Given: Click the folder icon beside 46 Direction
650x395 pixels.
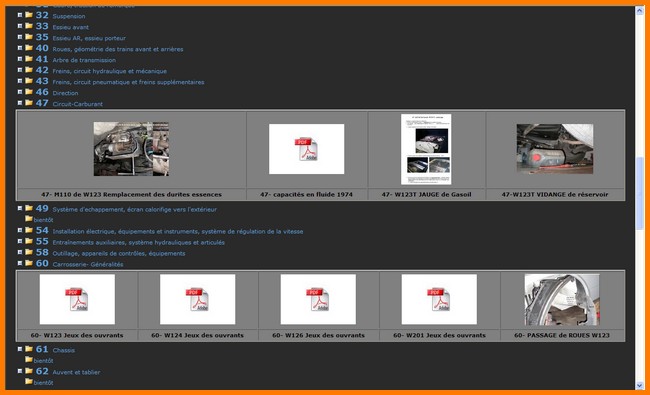Looking at the screenshot, I should point(29,92).
